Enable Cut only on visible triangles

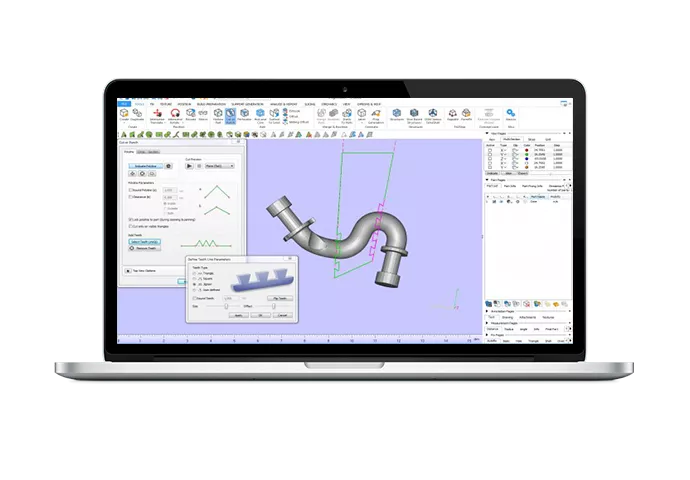(130, 226)
